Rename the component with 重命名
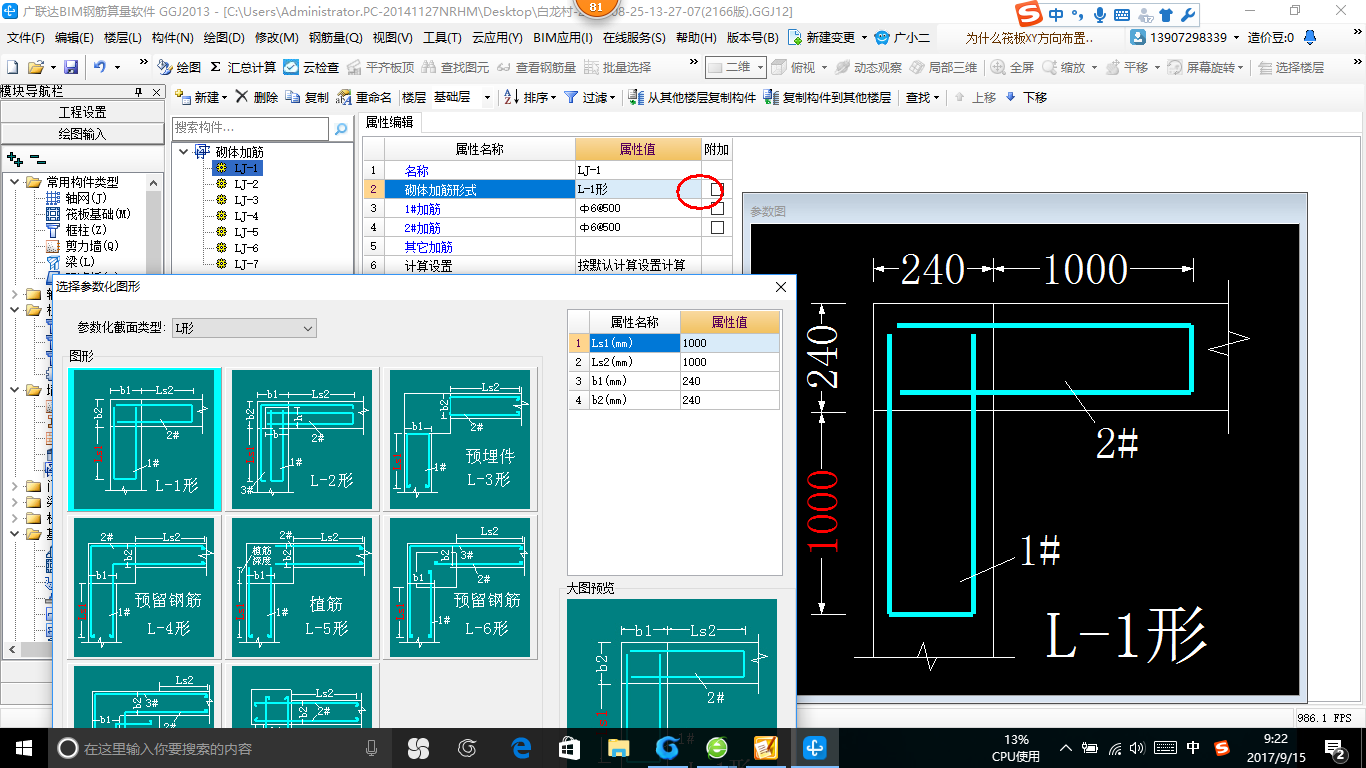 364,97
